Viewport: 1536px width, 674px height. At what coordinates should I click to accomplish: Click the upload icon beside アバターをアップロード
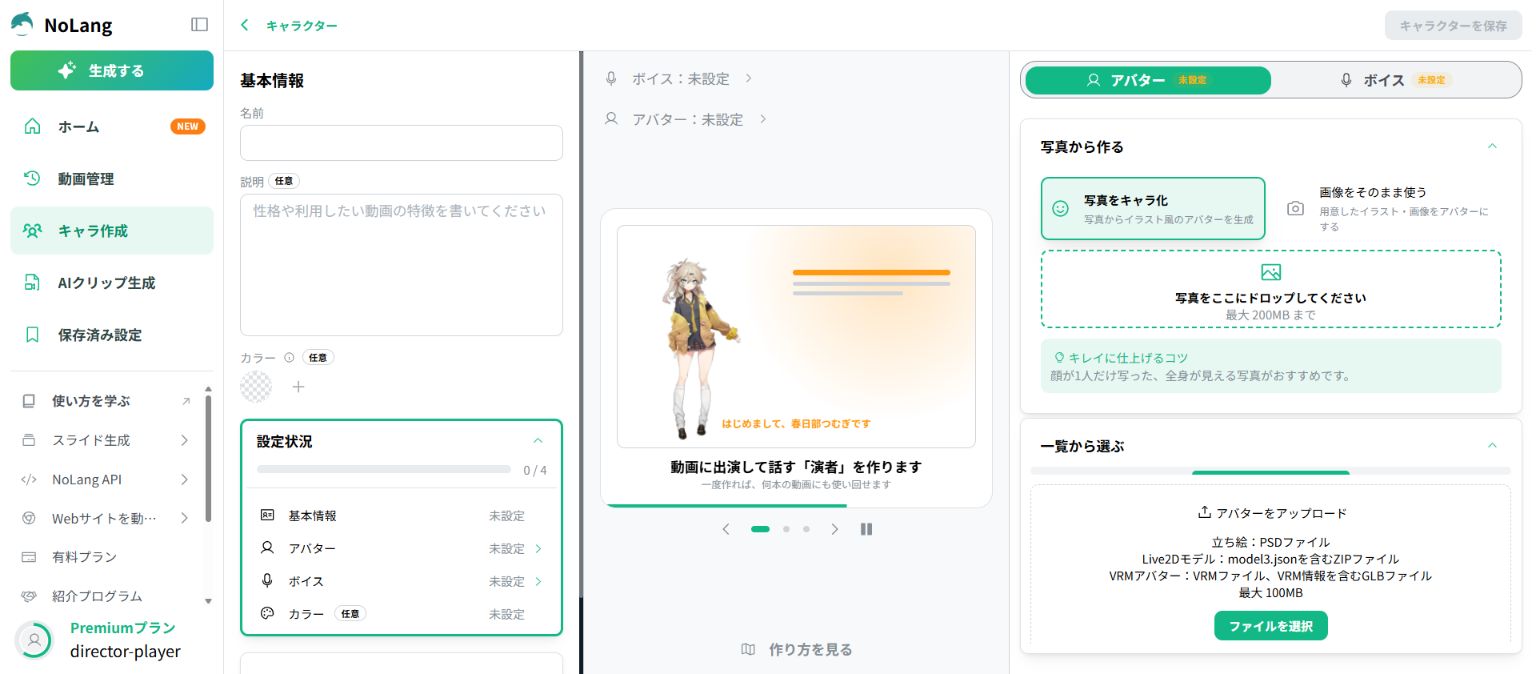coord(1204,512)
